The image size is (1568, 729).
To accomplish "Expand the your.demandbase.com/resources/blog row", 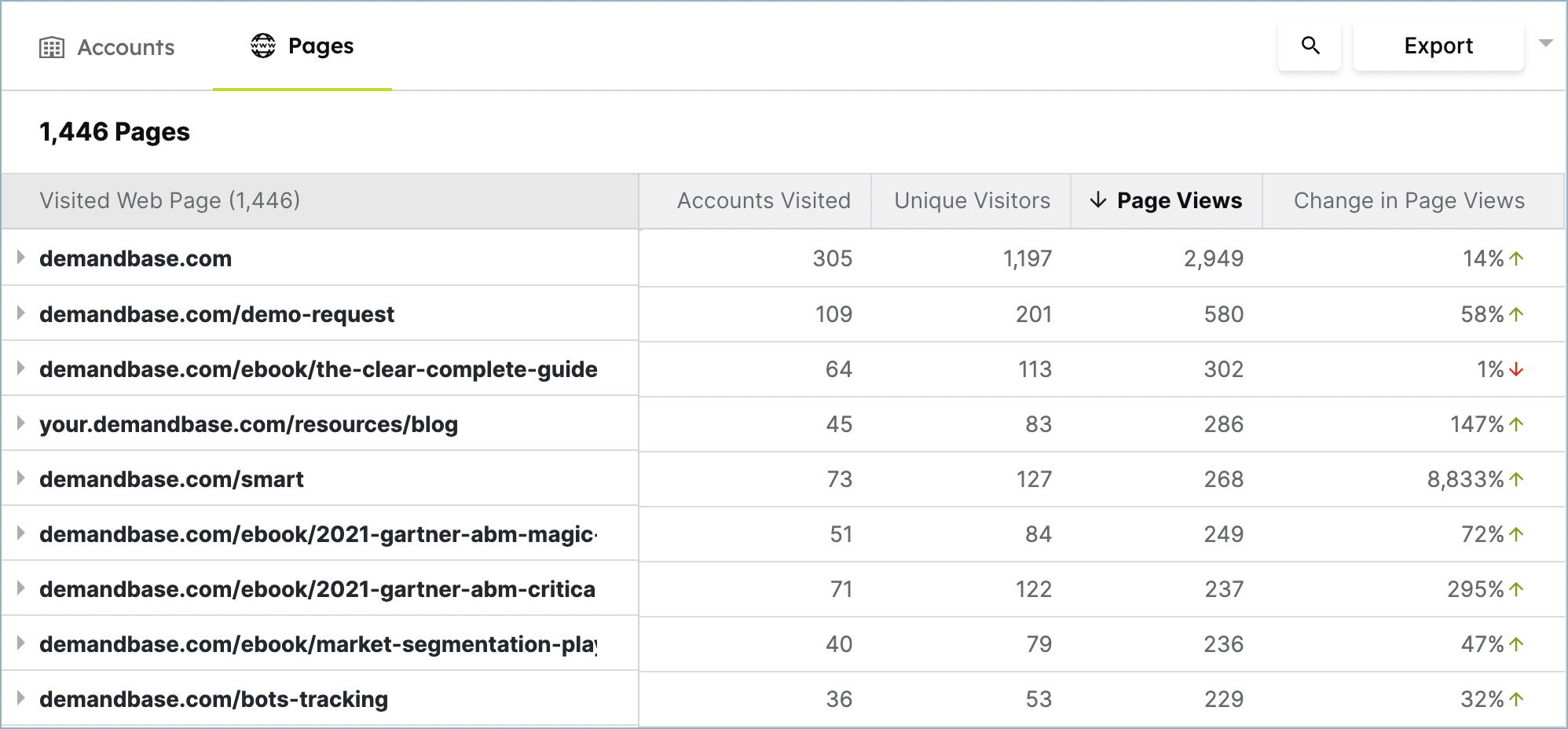I will [x=21, y=423].
